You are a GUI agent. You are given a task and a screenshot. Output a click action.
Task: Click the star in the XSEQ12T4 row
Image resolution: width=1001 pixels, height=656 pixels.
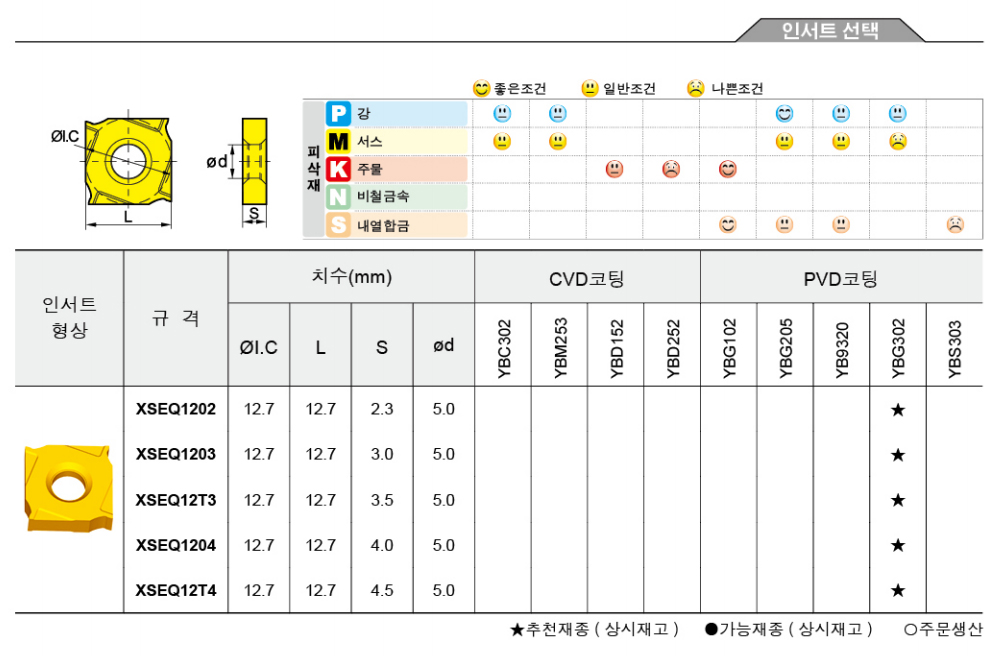click(x=898, y=591)
